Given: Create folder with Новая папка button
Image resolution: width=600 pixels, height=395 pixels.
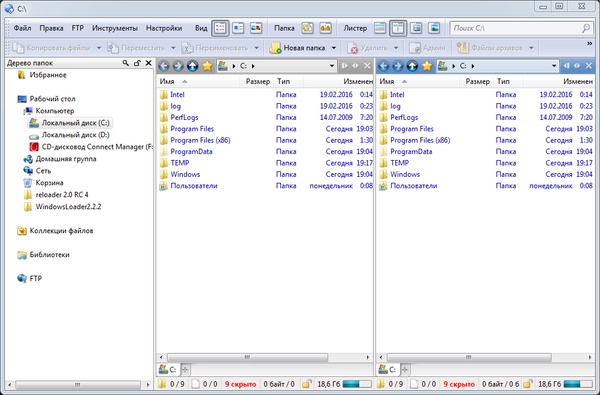Looking at the screenshot, I should [297, 48].
